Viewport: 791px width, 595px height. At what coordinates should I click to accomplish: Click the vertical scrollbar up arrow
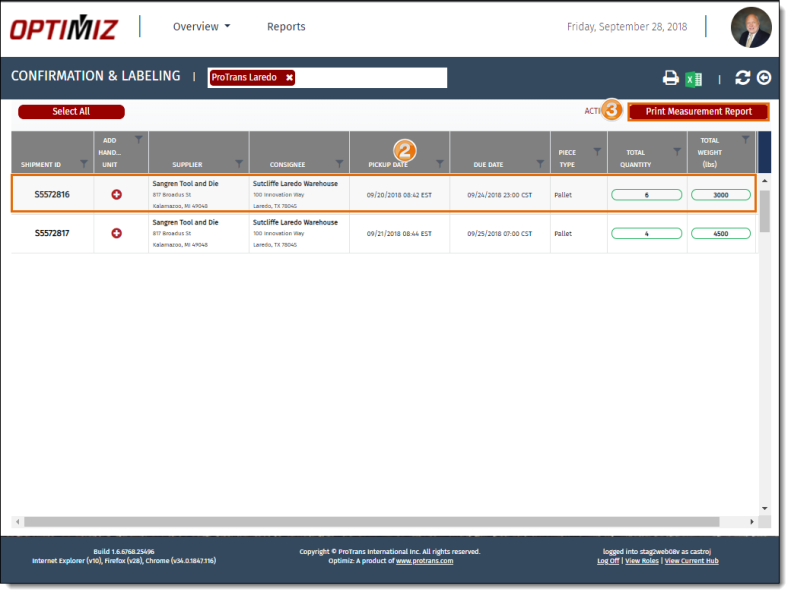pyautogui.click(x=765, y=181)
